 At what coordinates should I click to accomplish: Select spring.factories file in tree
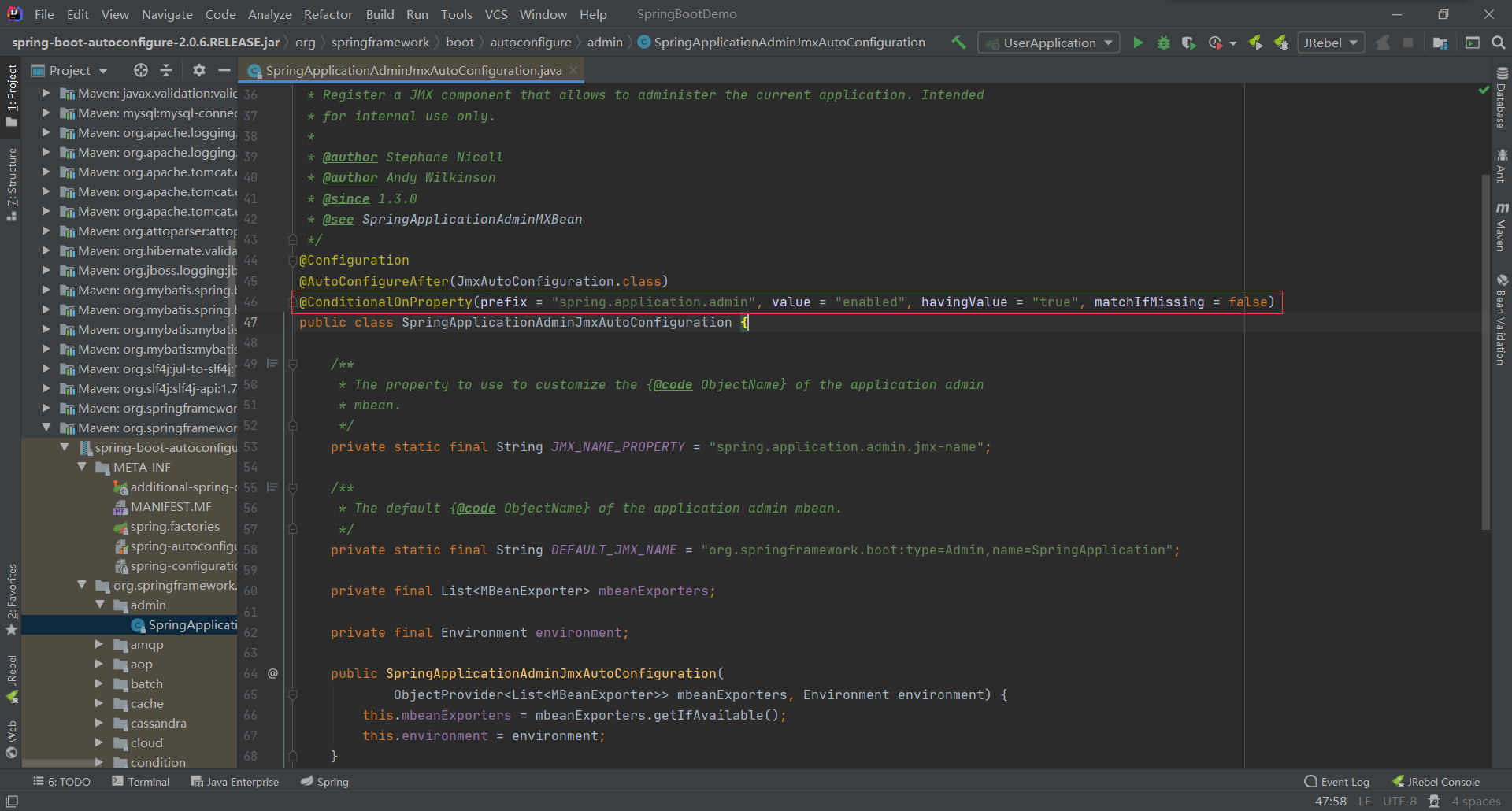pyautogui.click(x=175, y=526)
